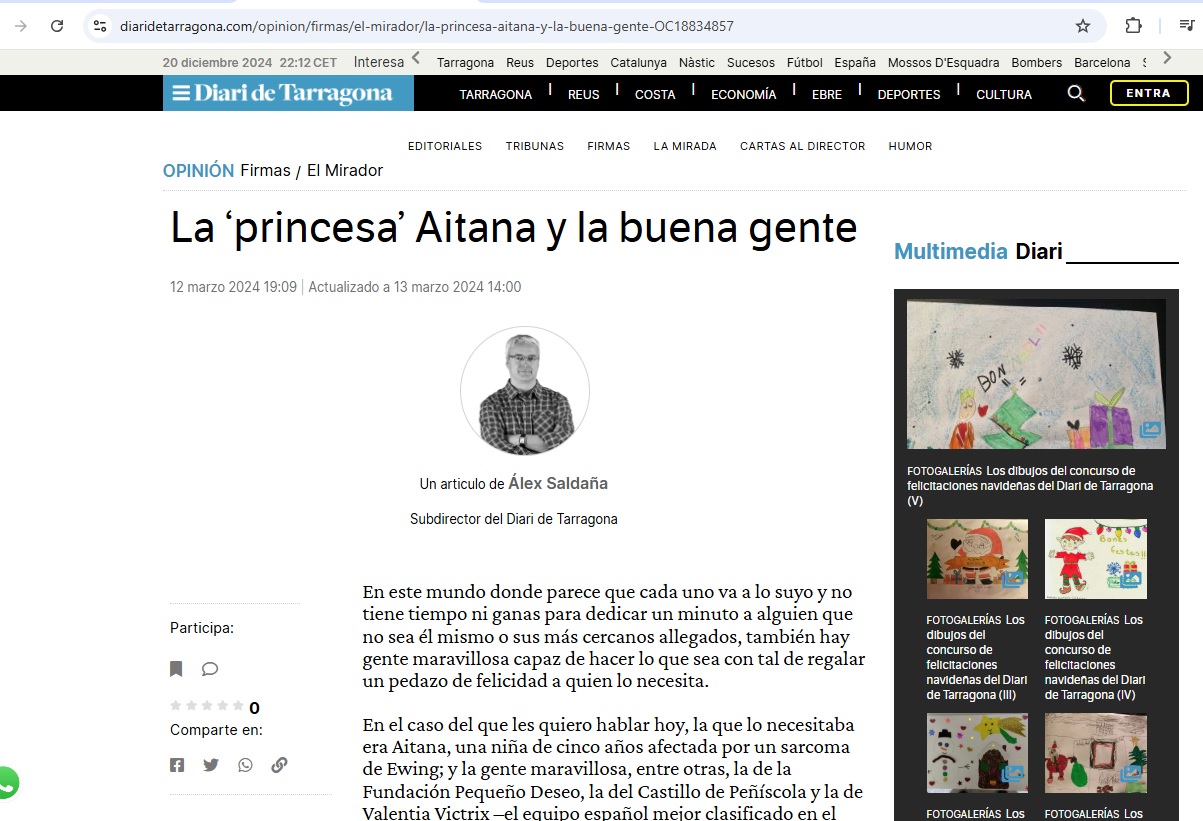Viewport: 1203px width, 821px height.
Task: Open the TARRAGONA section in the black navbar
Action: tap(496, 95)
